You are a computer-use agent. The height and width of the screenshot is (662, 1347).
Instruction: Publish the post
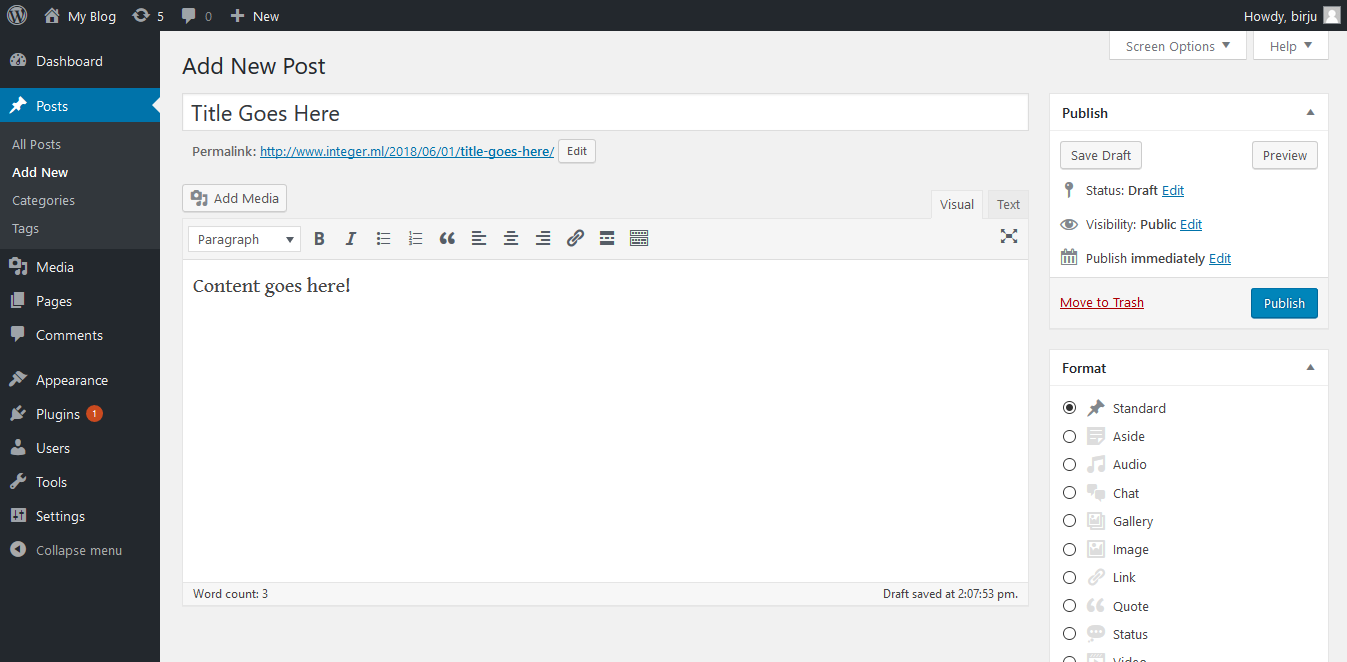click(1284, 303)
